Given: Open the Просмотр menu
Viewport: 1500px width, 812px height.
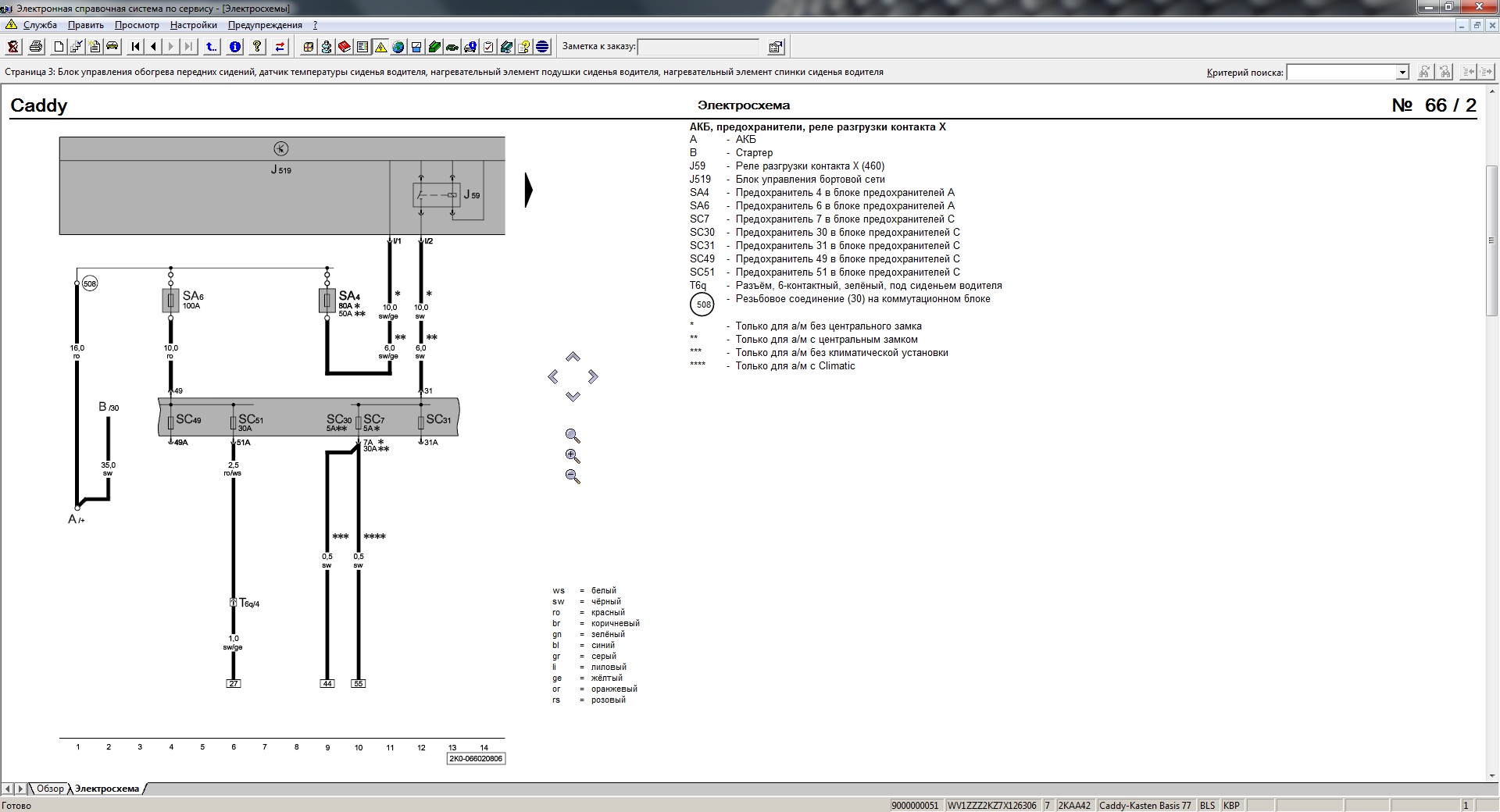Looking at the screenshot, I should pos(137,25).
